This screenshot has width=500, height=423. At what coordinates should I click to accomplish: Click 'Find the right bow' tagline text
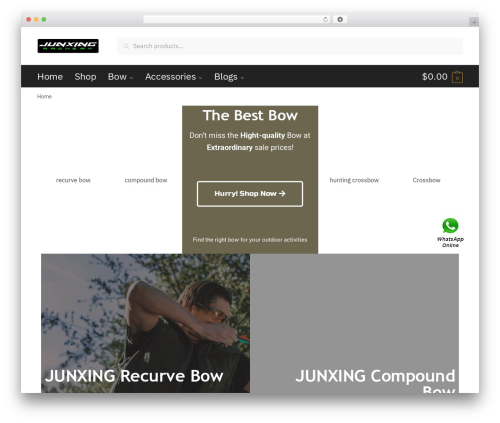coord(250,240)
